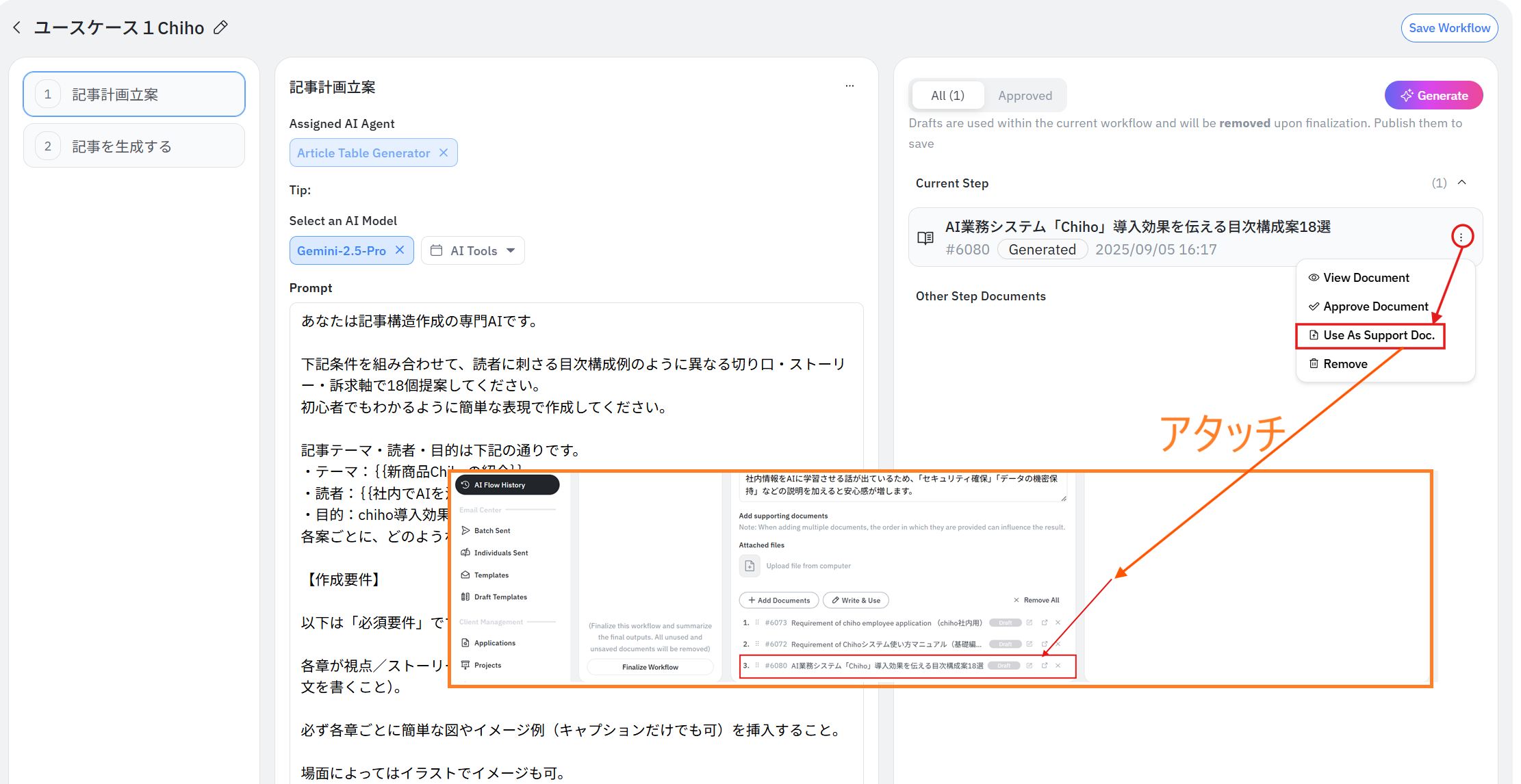Open step 2 記事を生成する

(134, 146)
